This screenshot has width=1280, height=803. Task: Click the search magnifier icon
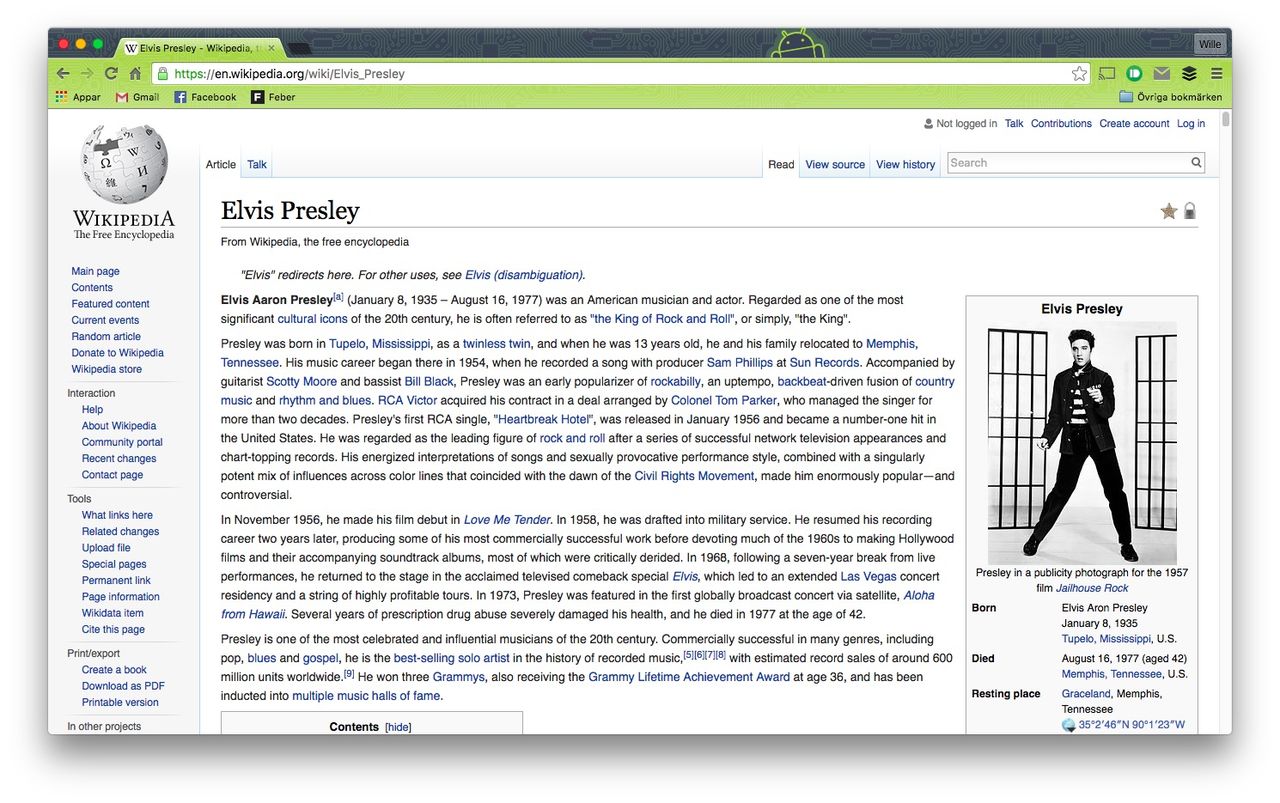pos(1196,162)
